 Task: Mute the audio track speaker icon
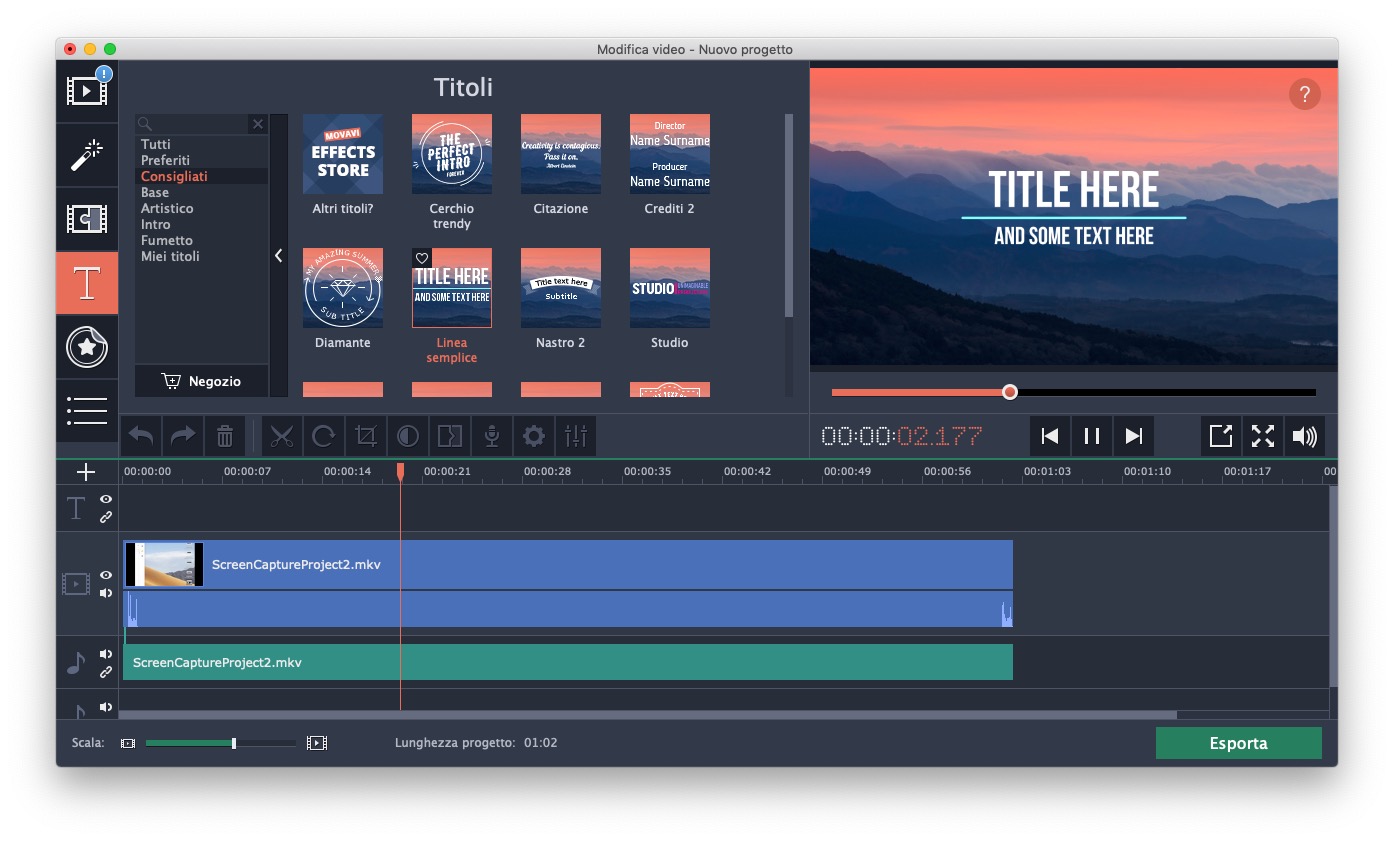point(106,654)
